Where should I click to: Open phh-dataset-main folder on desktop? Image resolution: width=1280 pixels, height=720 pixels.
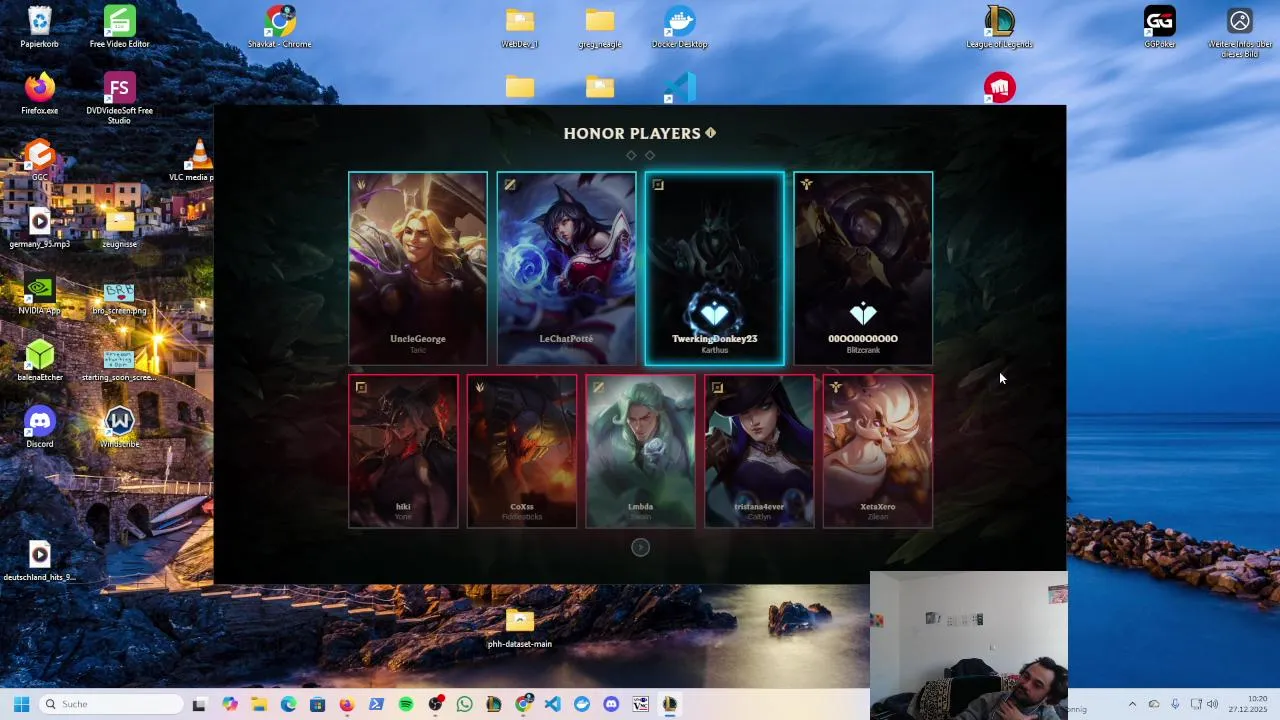tap(520, 627)
